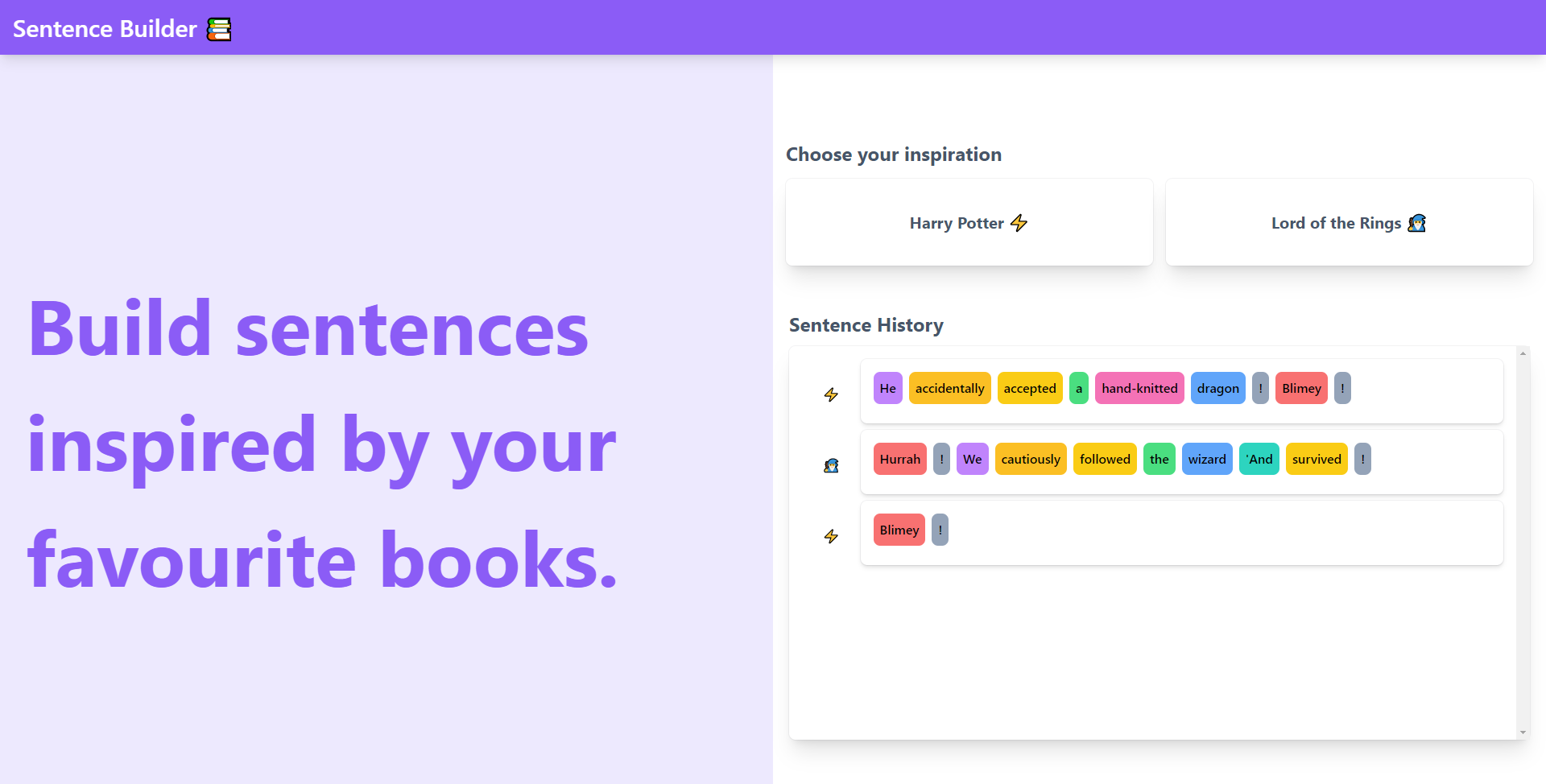Click the grey exclamation chip after 'Blimey' in the third sentence
This screenshot has width=1546, height=784.
[x=940, y=530]
